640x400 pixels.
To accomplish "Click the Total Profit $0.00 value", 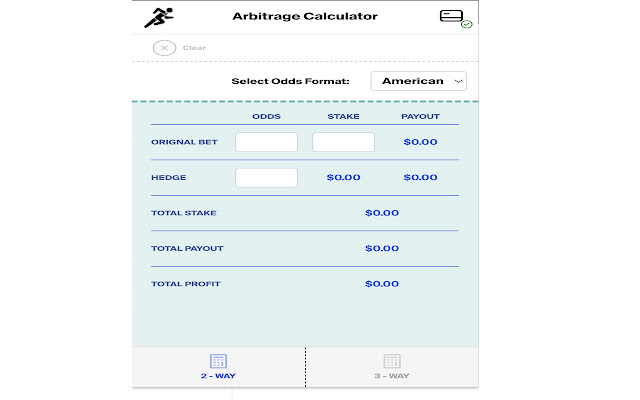I will point(382,284).
